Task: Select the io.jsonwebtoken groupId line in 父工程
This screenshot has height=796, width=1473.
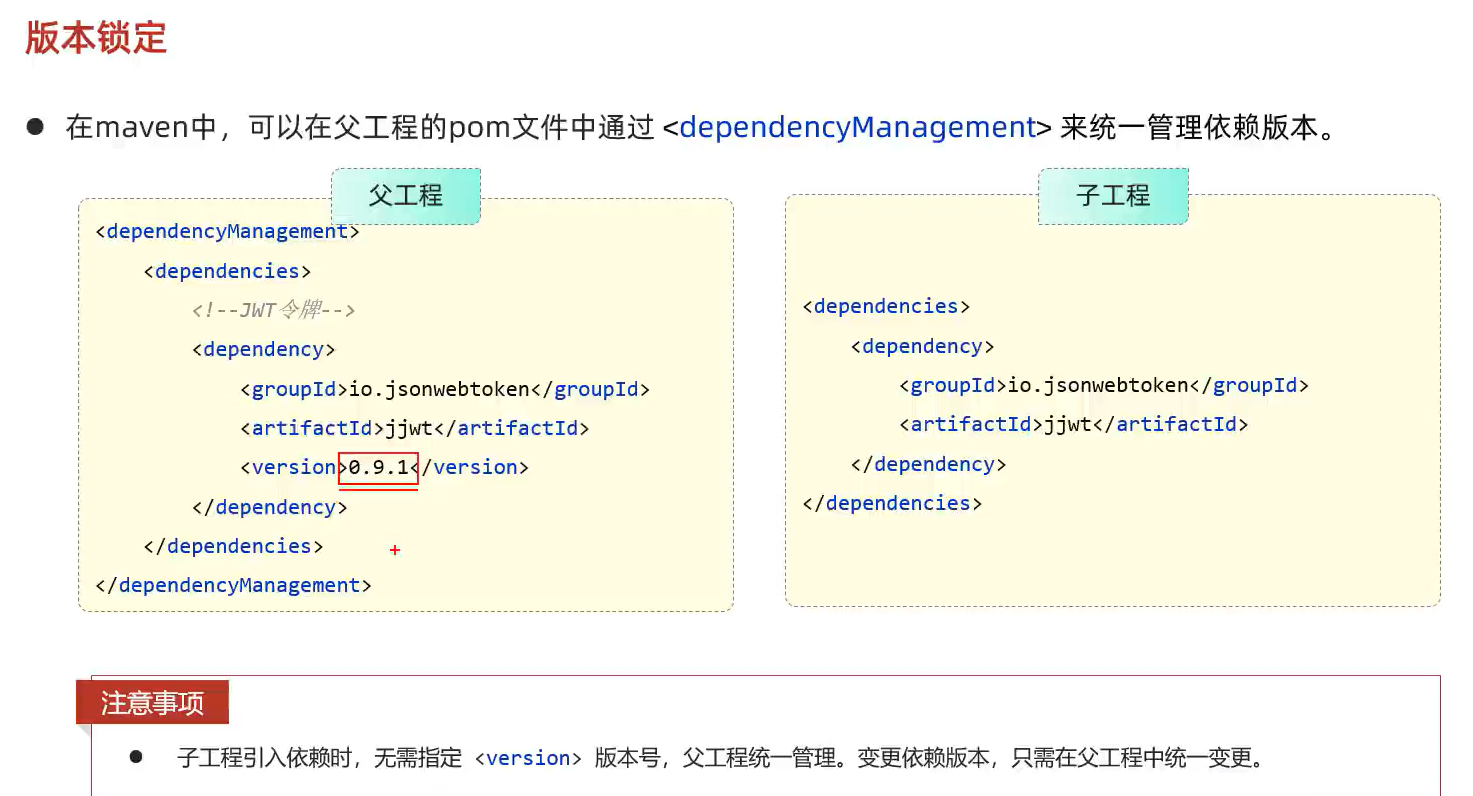Action: (445, 389)
